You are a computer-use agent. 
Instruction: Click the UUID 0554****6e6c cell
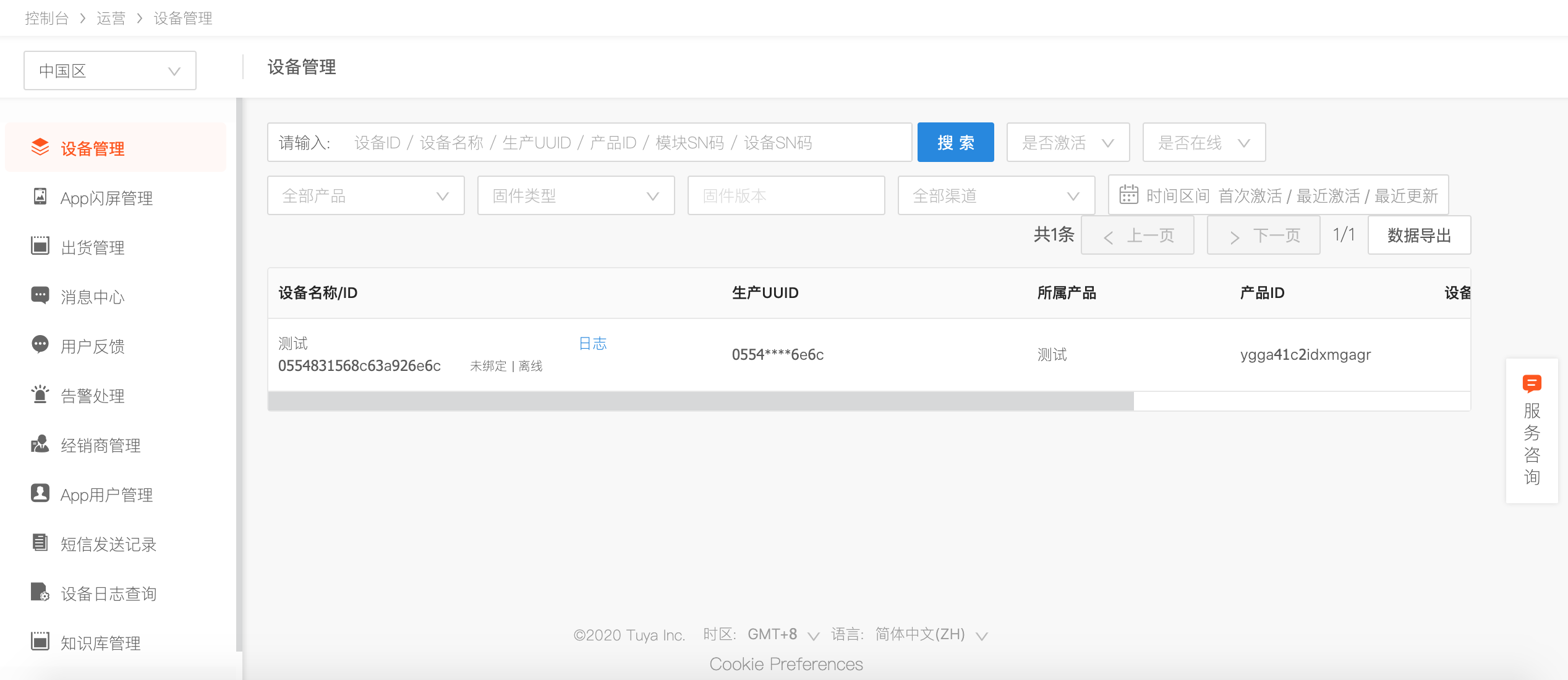tap(778, 354)
